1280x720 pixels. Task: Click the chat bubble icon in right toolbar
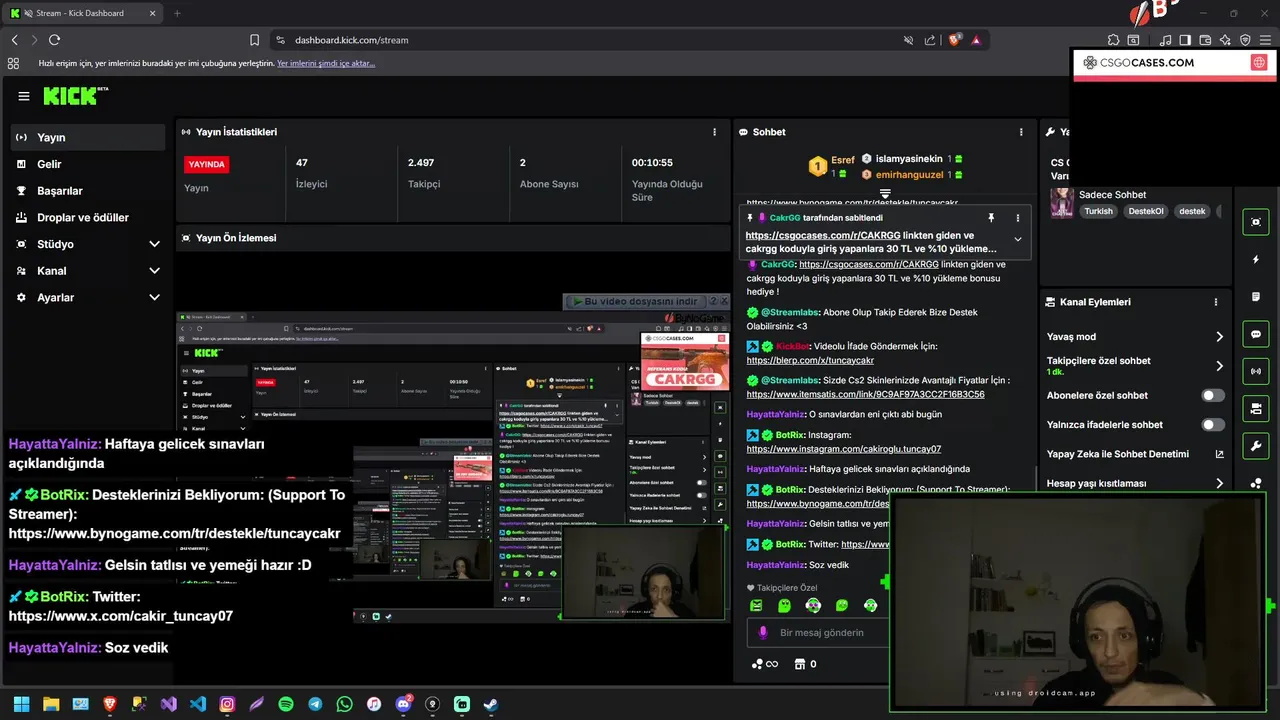1256,334
